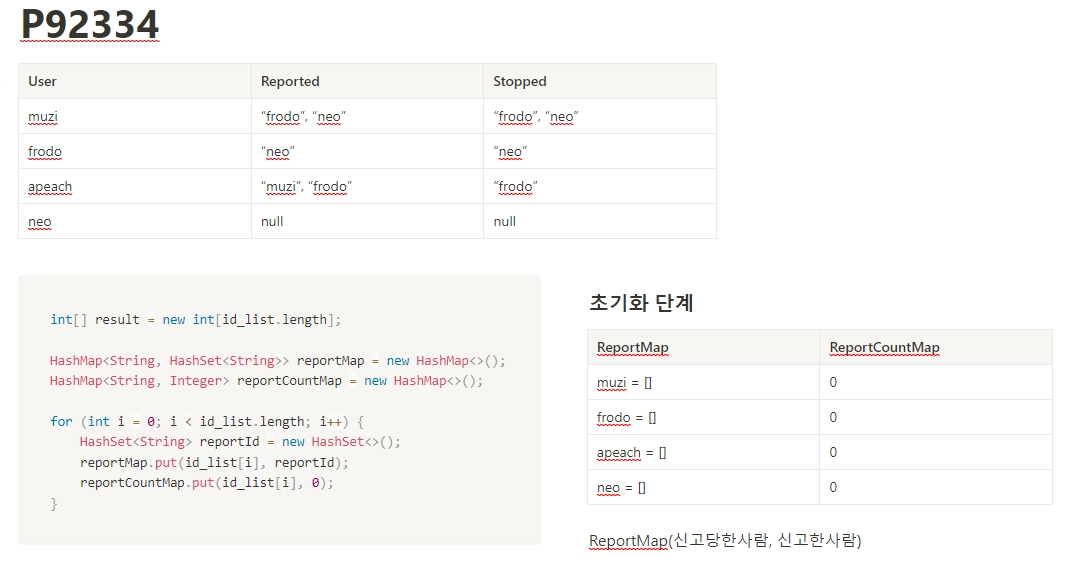Image resolution: width=1072 pixels, height=576 pixels.
Task: Click the apeach cell in User column
Action: point(50,186)
